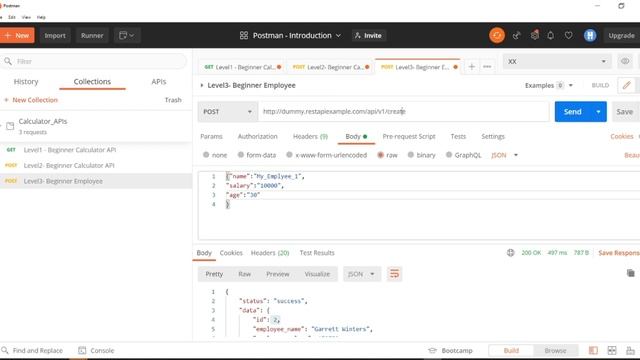Switch response view to Visualize

coord(317,274)
